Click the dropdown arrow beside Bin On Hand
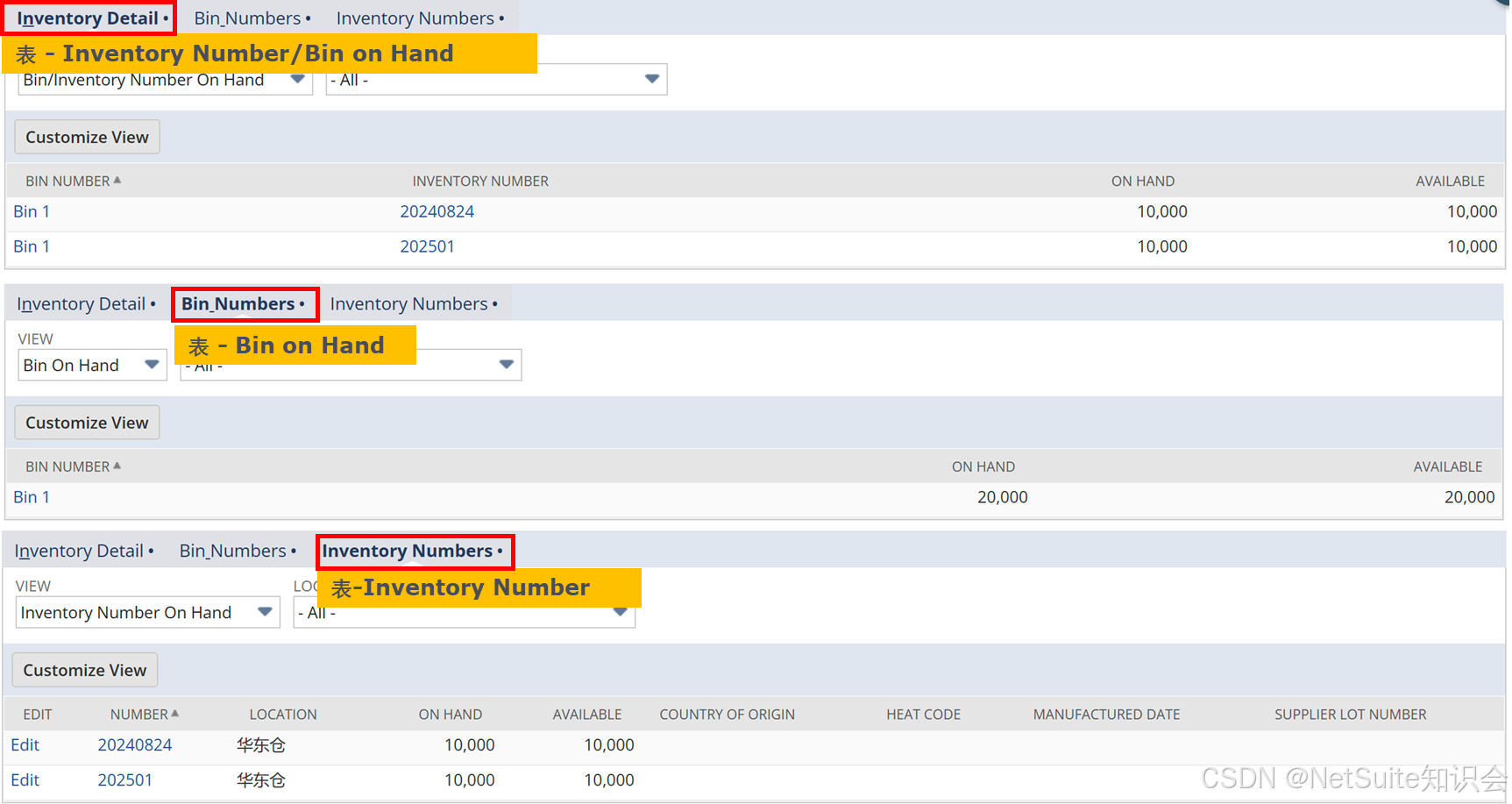 [152, 365]
